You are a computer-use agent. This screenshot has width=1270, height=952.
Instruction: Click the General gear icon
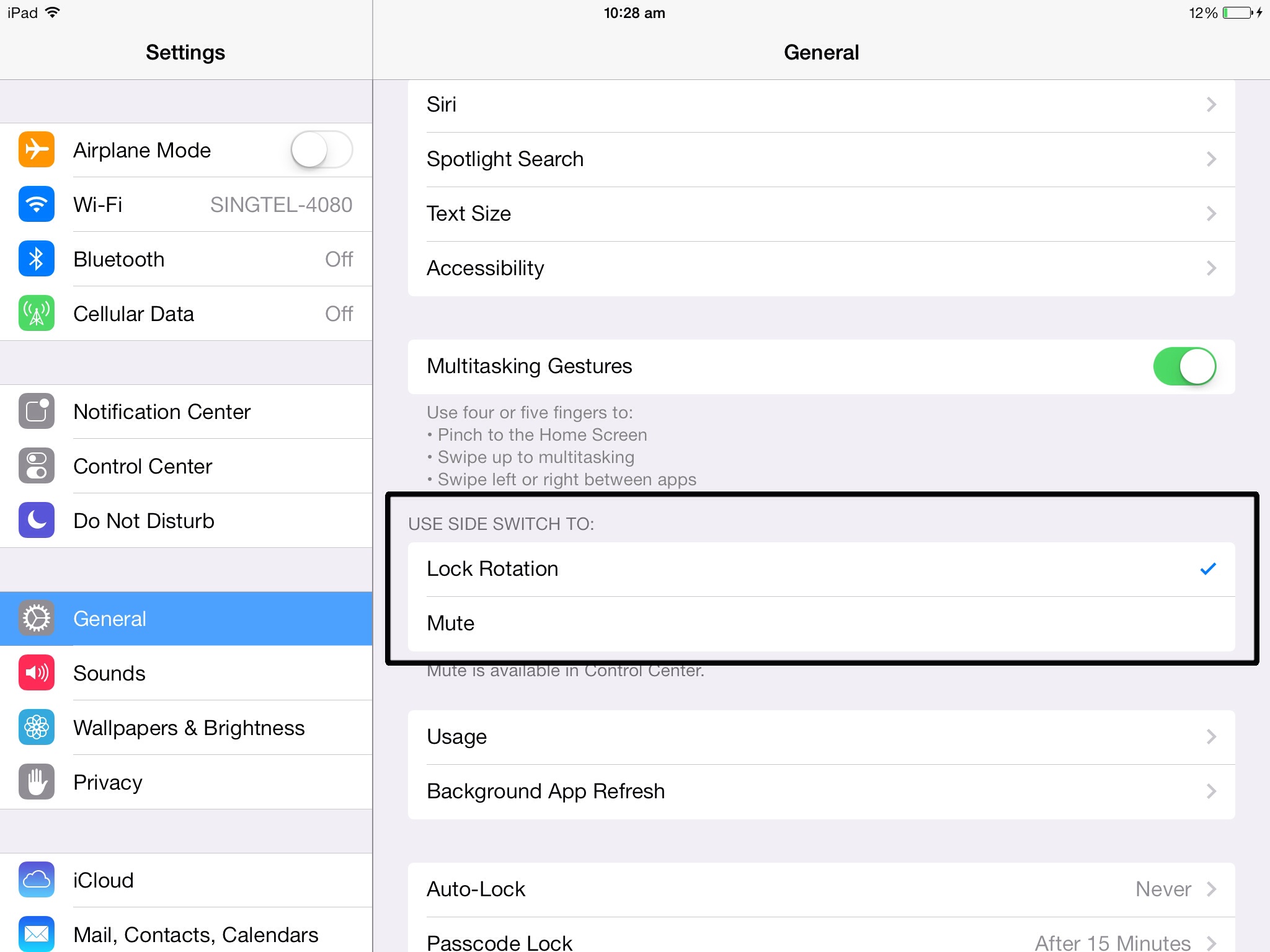[x=36, y=618]
